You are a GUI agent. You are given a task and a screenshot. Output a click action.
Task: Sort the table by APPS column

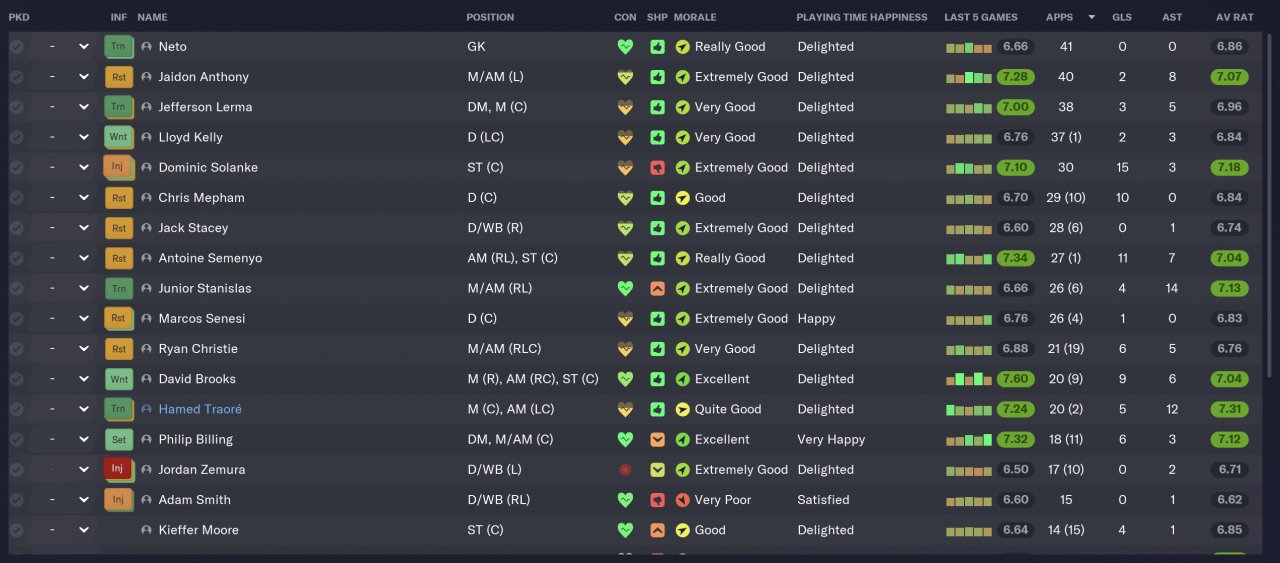[1059, 17]
